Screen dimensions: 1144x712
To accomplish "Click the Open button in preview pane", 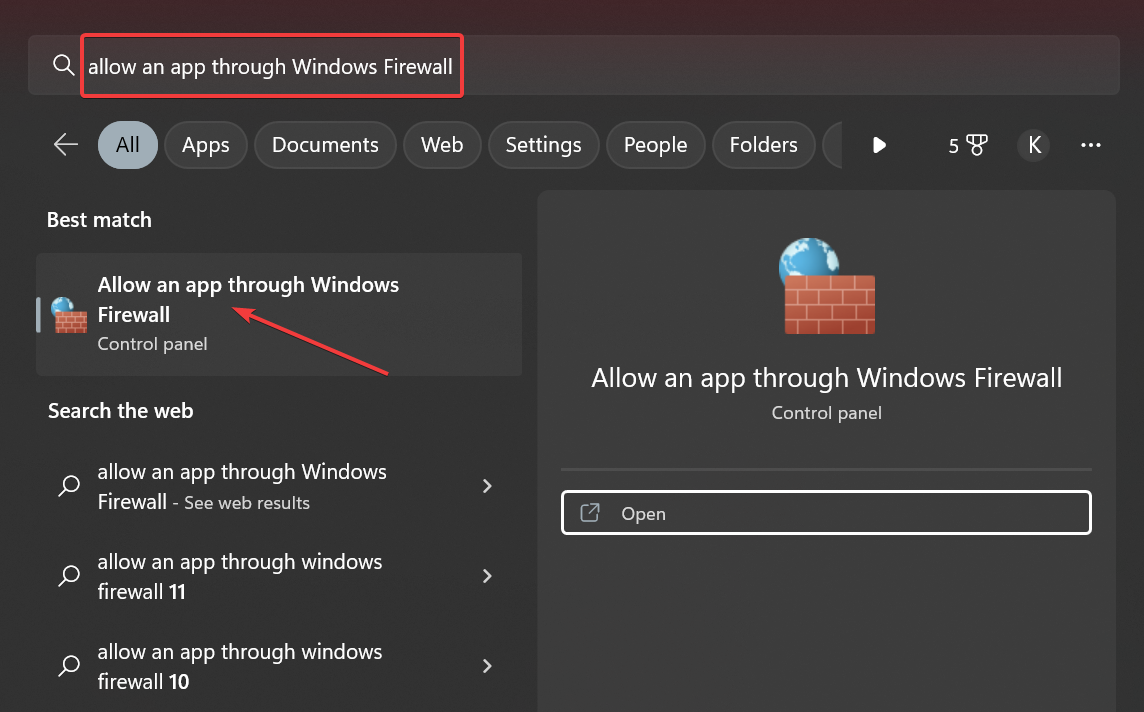I will pyautogui.click(x=826, y=513).
